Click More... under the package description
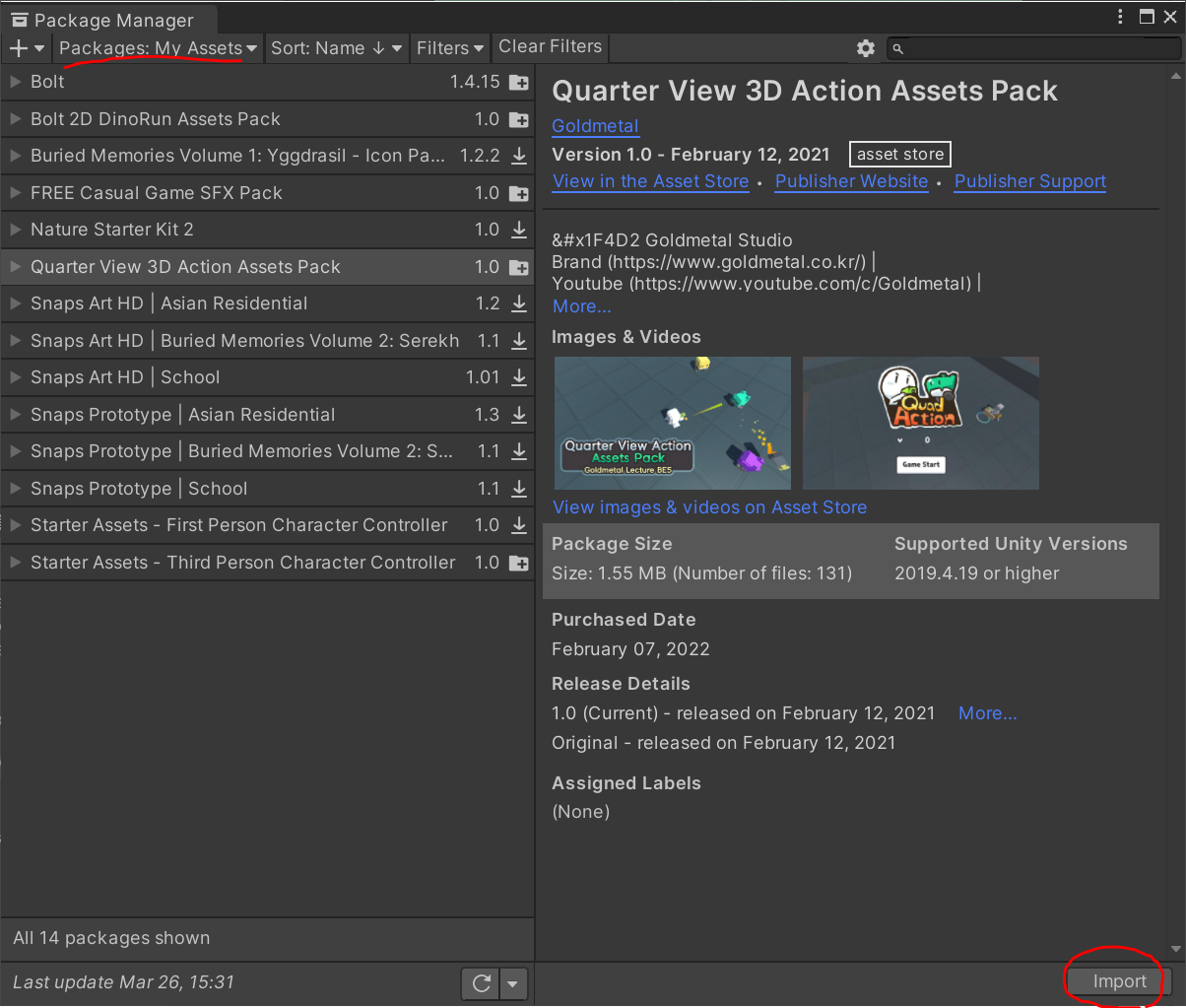 [581, 306]
